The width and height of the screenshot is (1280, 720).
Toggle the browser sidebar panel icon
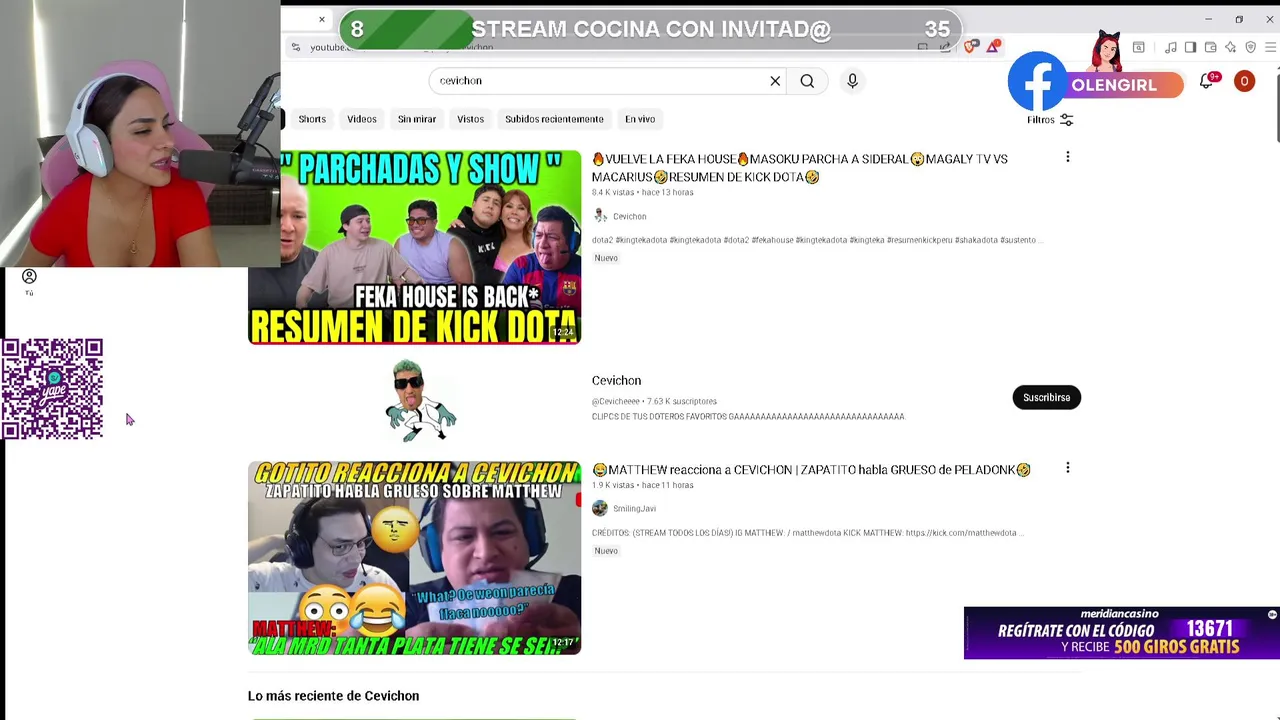click(1190, 47)
